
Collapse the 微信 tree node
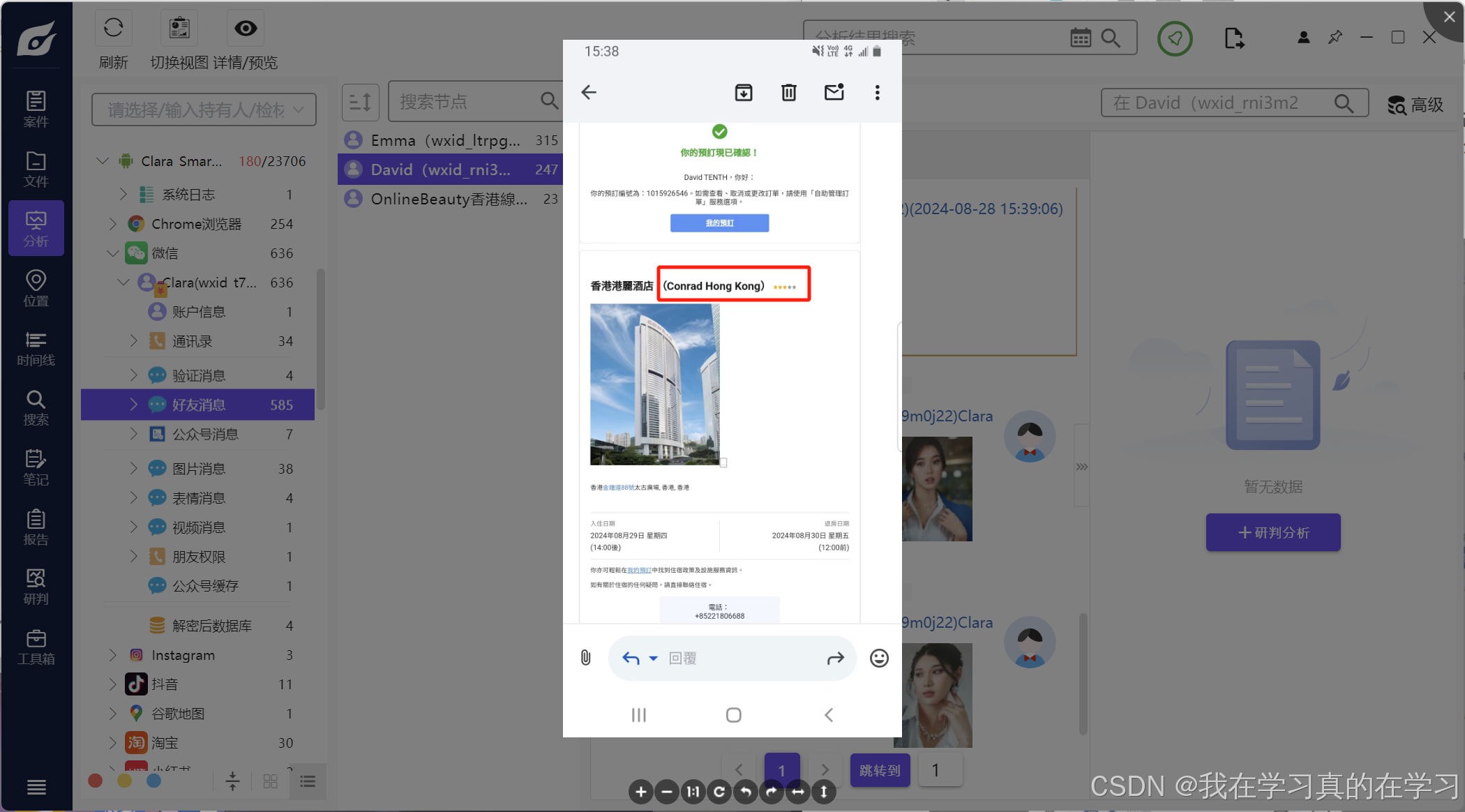(113, 253)
